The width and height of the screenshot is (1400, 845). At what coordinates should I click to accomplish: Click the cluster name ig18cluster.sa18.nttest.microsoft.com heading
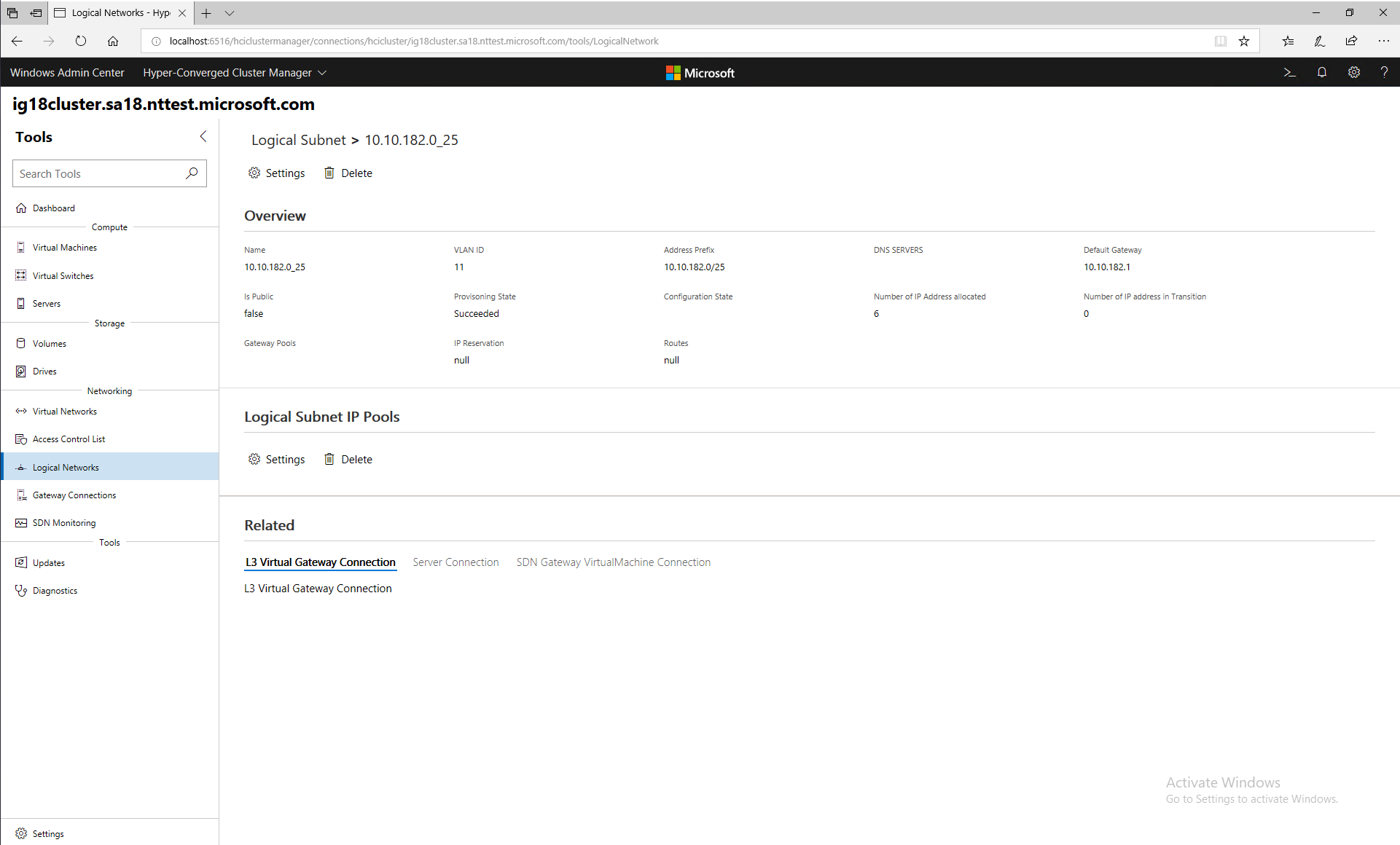pos(163,104)
